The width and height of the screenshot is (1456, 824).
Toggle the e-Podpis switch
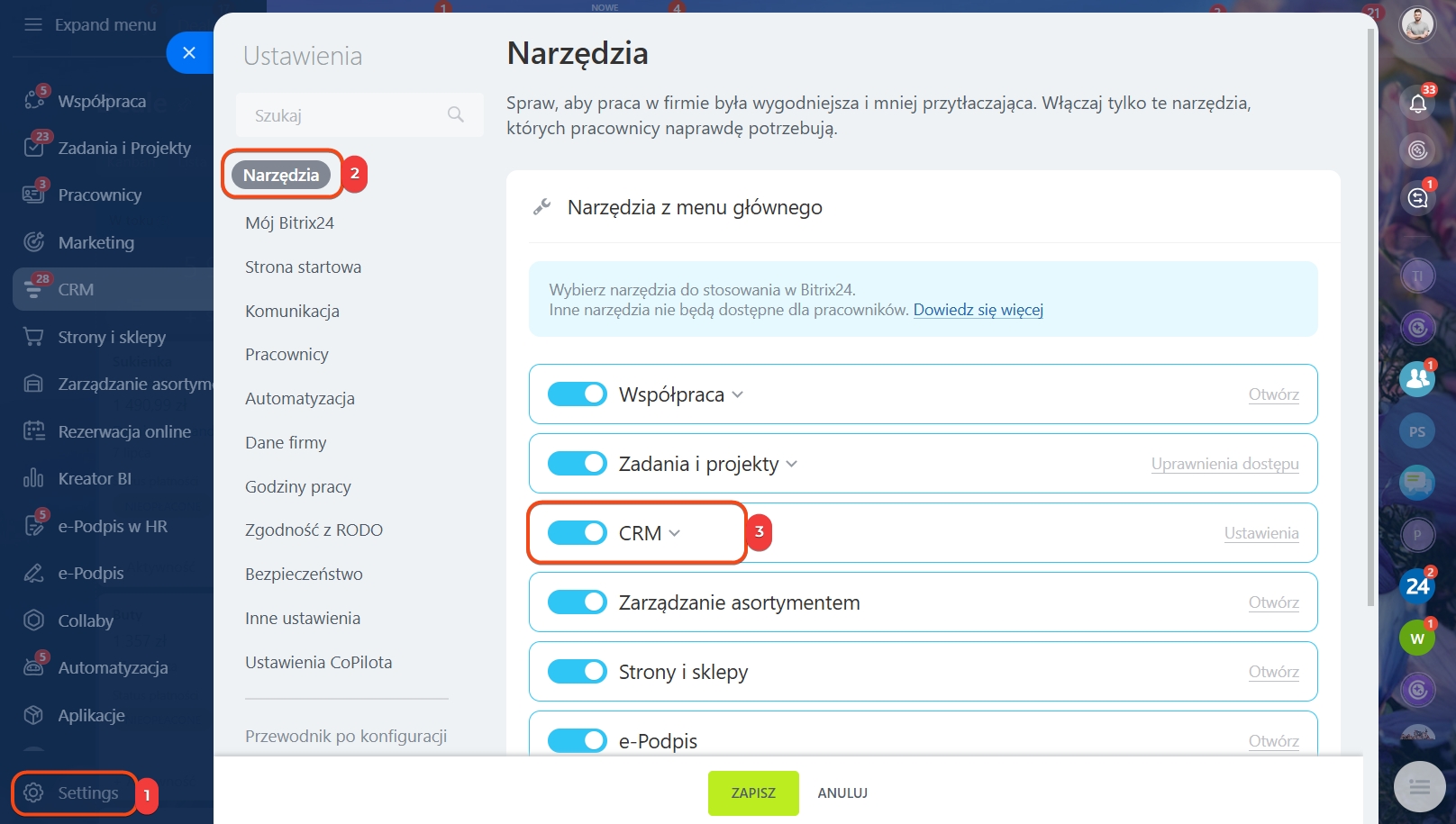pos(578,740)
